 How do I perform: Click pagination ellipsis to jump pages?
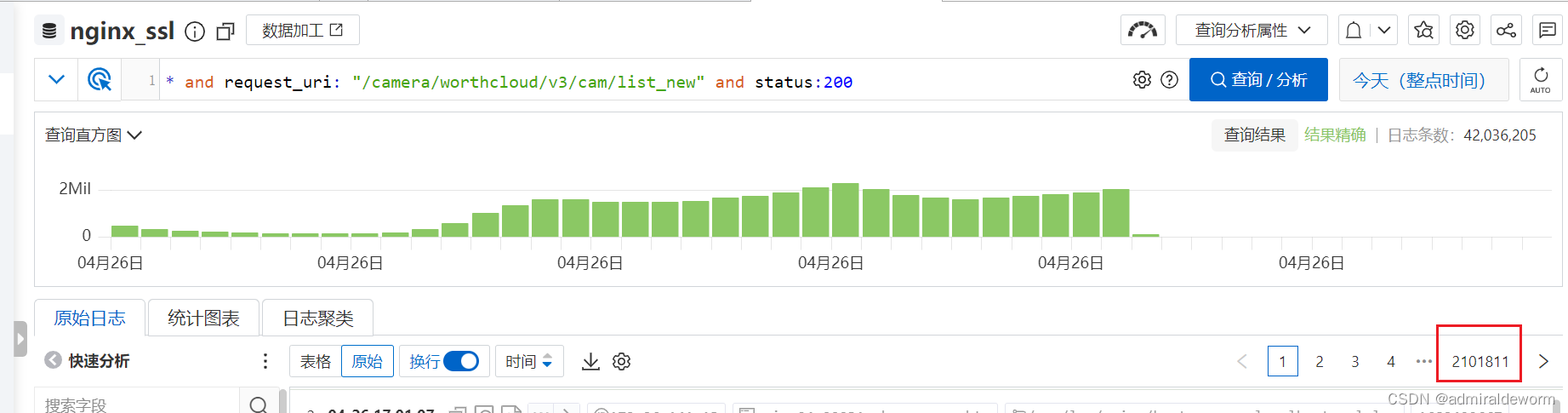1423,362
